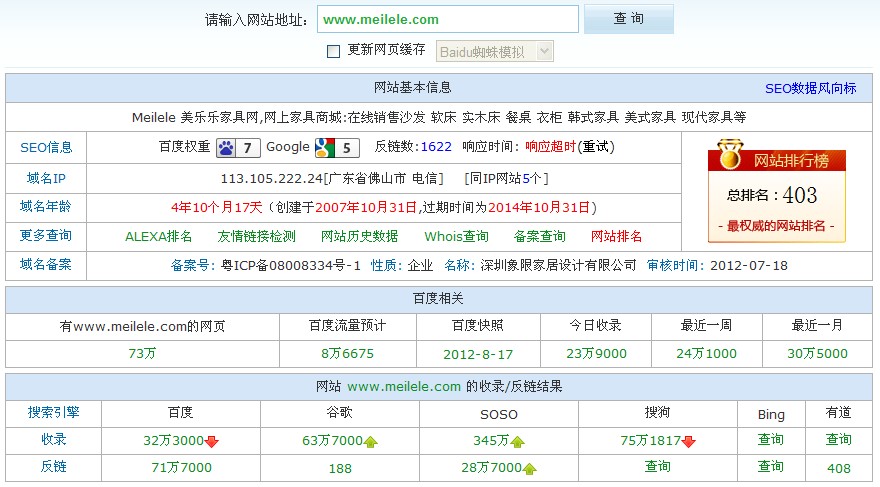Viewport: 880px width, 487px height.
Task: Enable the 更新网页缓存 checkbox
Action: click(334, 51)
